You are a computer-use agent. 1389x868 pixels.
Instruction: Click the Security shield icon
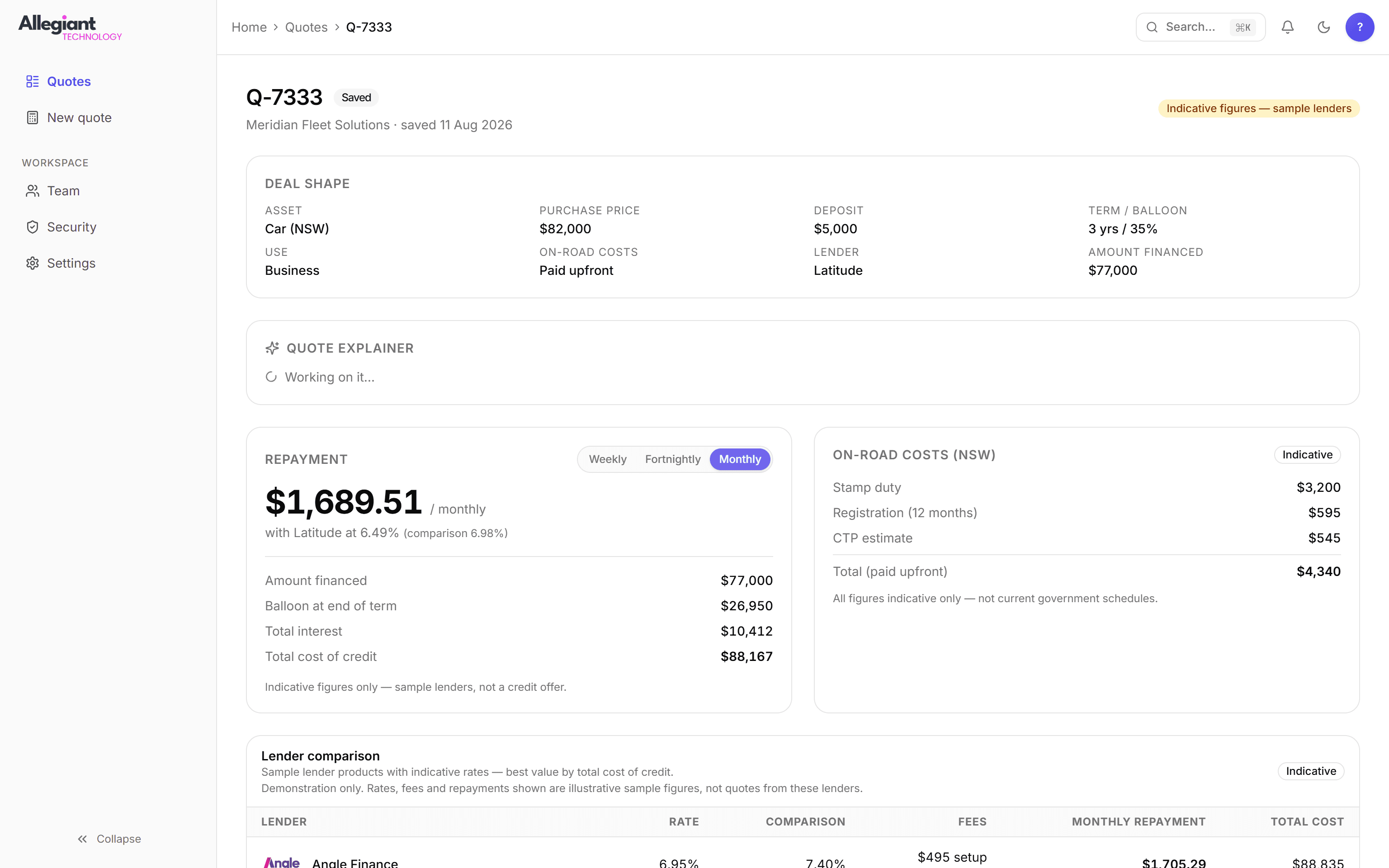pyautogui.click(x=33, y=227)
